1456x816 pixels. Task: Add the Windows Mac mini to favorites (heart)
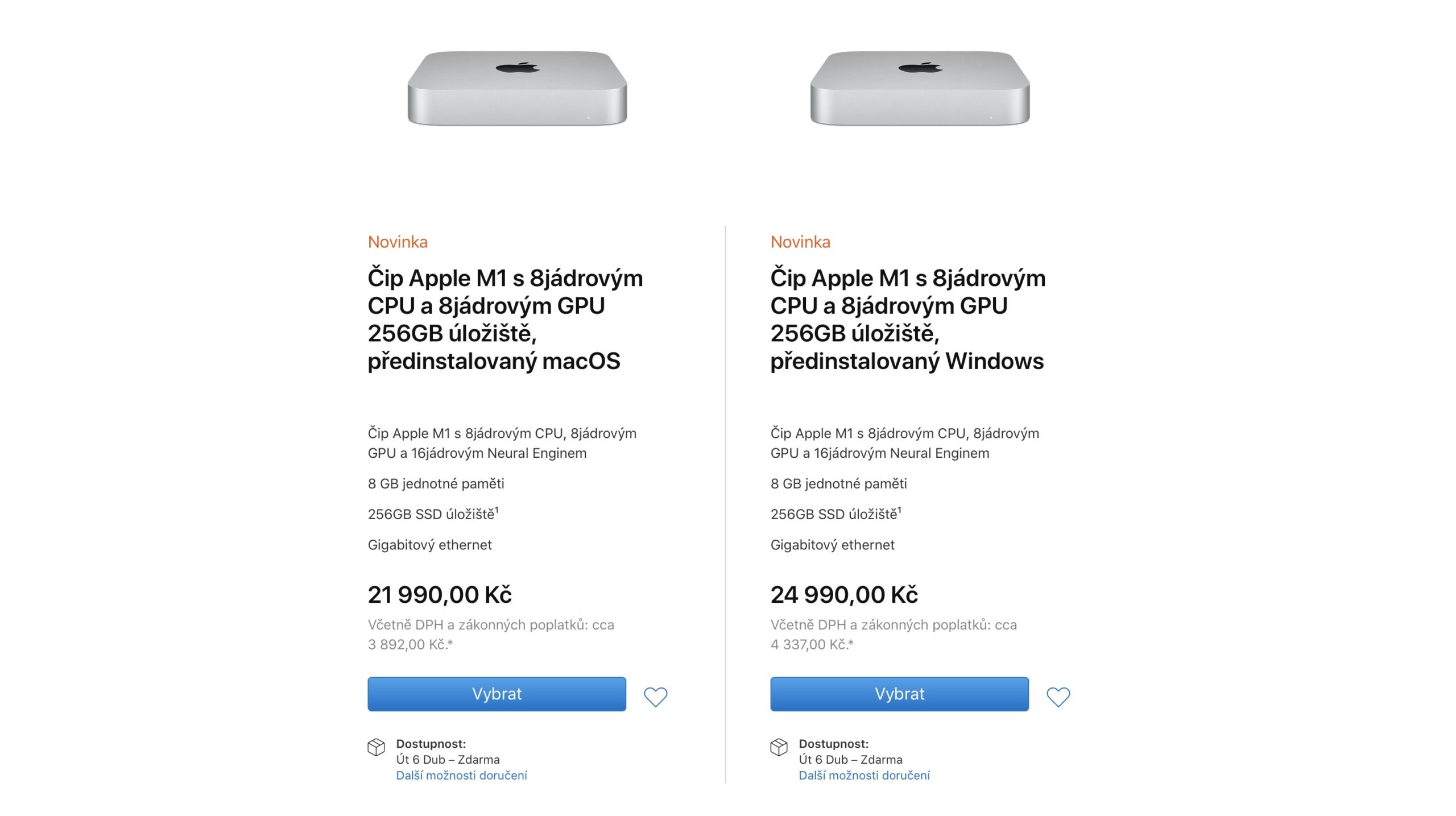pos(1058,696)
